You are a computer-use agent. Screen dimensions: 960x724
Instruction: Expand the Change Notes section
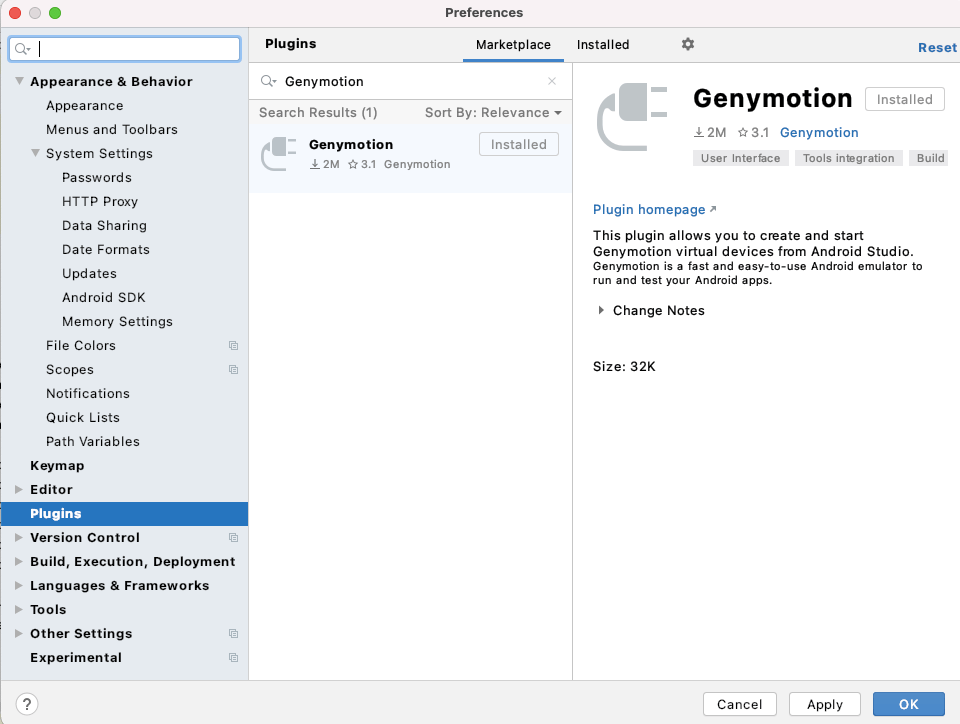(x=600, y=310)
